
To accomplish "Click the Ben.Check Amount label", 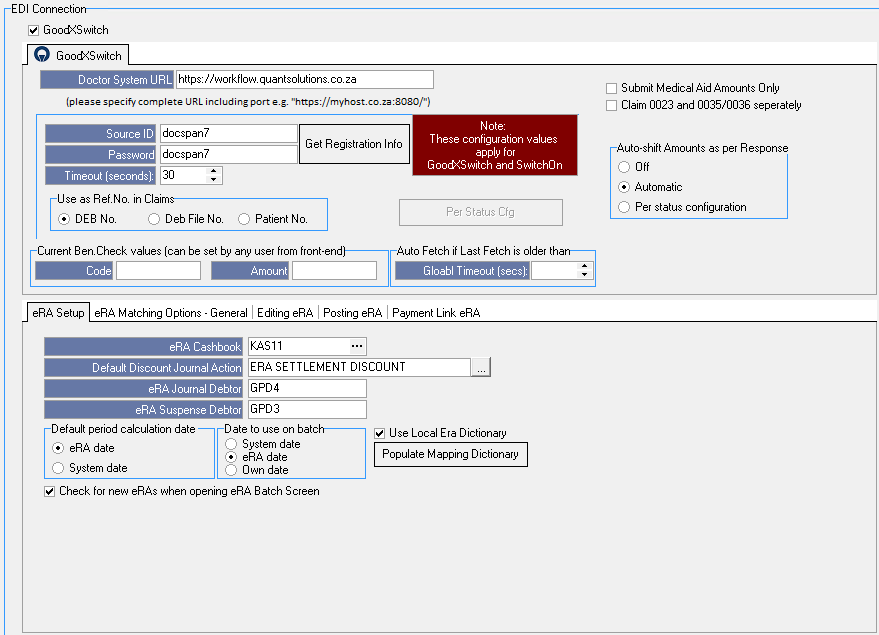I will pyautogui.click(x=250, y=271).
